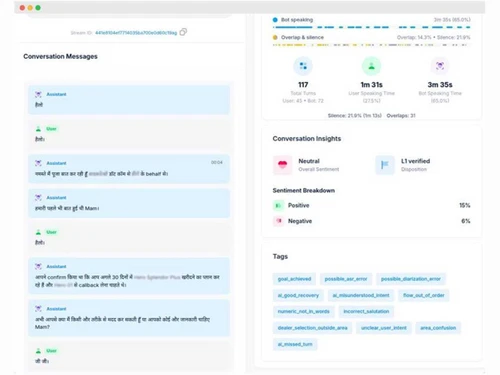Click the Tags section heading

pyautogui.click(x=280, y=256)
